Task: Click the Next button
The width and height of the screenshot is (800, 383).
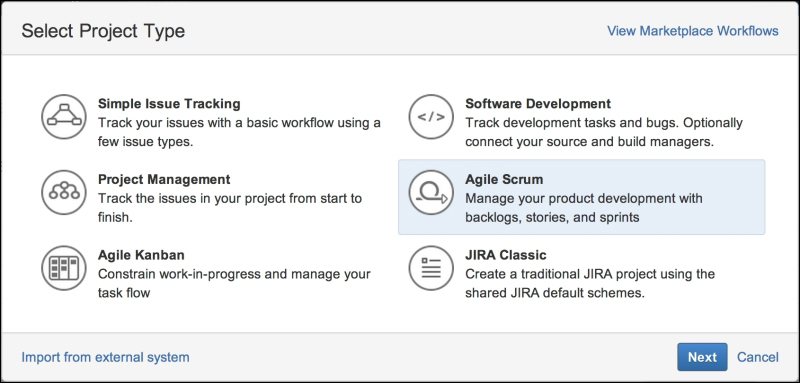Action: 702,357
